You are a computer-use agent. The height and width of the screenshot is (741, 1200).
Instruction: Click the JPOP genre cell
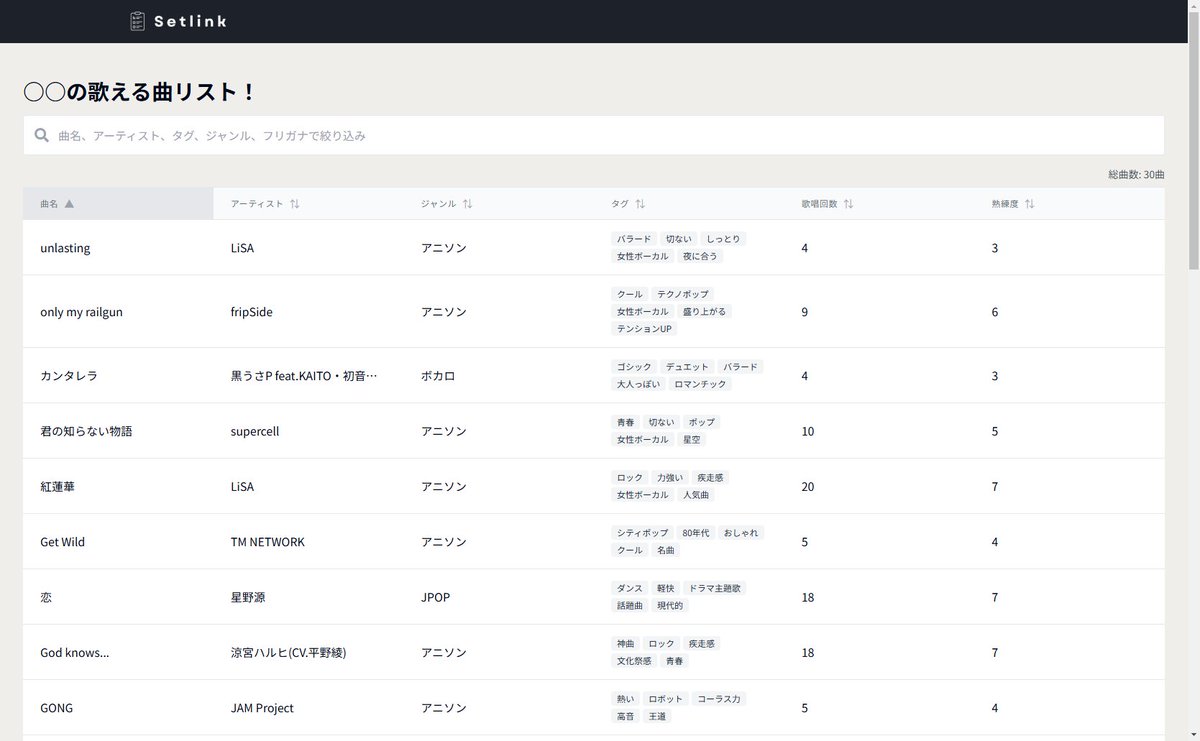click(x=436, y=597)
